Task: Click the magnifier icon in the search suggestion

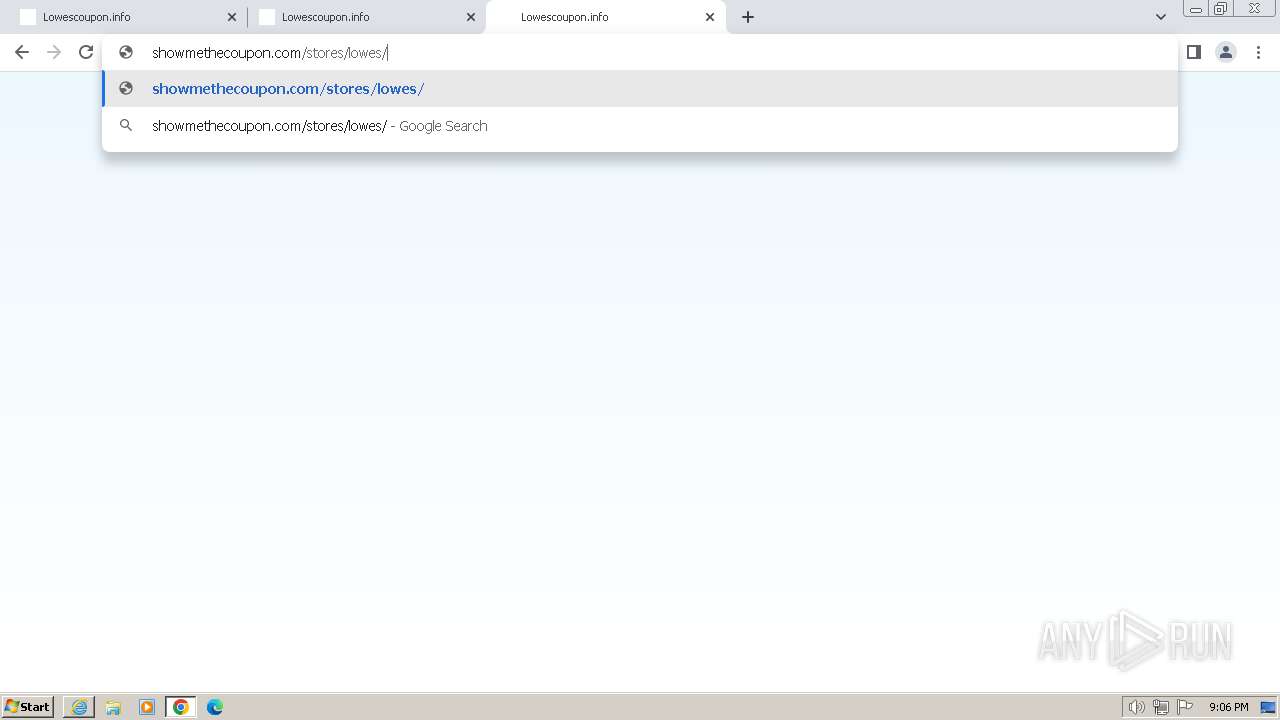Action: point(126,126)
